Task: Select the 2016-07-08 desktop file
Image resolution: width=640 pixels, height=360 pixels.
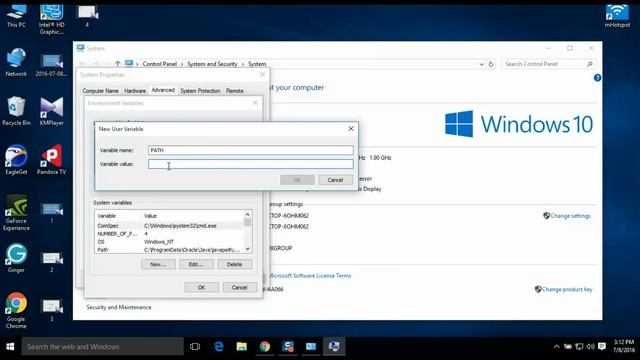Action: [51, 65]
